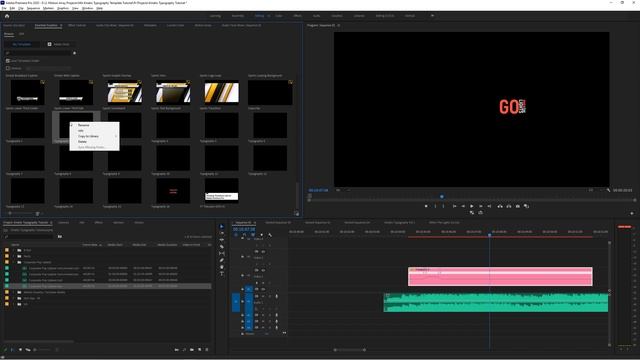Select the Razor tool
The image size is (640, 360).
tap(222, 247)
